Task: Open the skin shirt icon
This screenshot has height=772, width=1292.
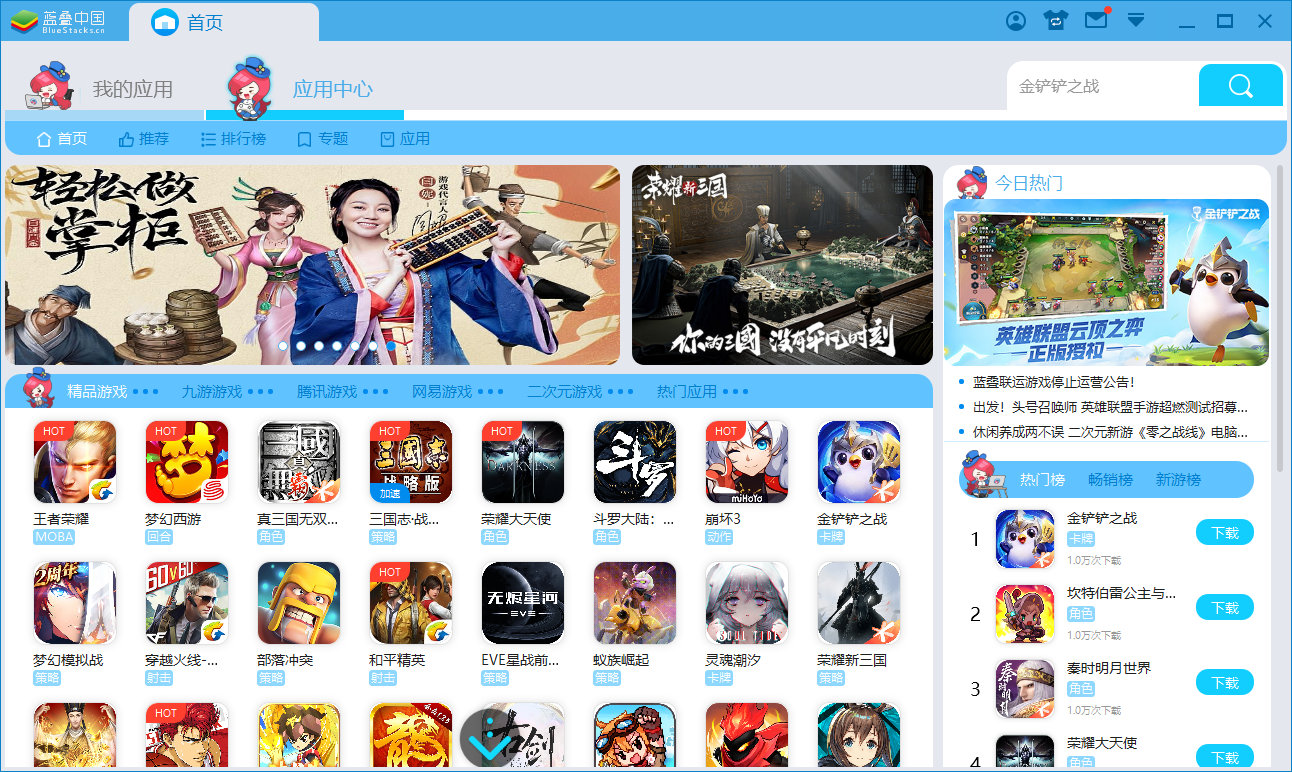Action: click(x=1056, y=20)
